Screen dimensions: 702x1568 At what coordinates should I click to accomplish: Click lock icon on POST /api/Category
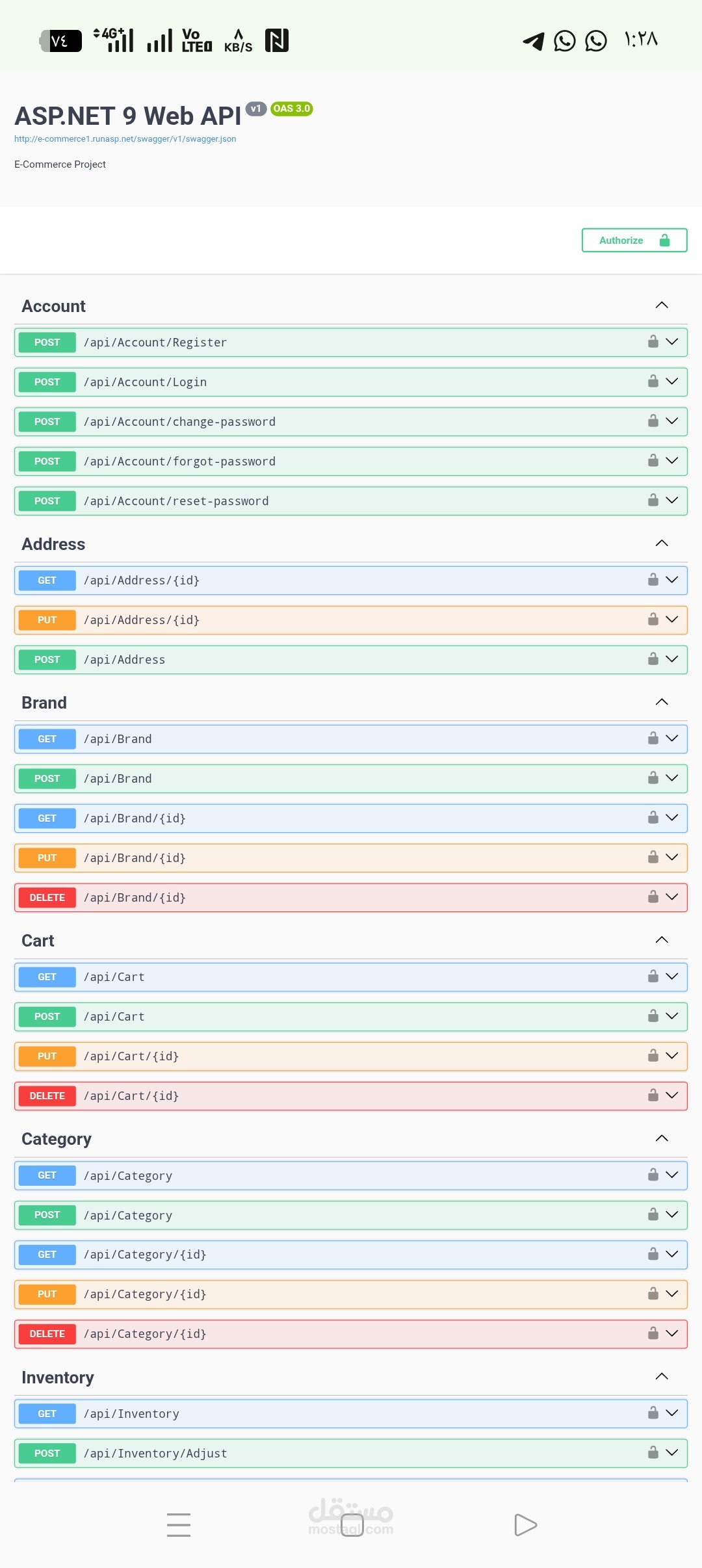tap(653, 1214)
